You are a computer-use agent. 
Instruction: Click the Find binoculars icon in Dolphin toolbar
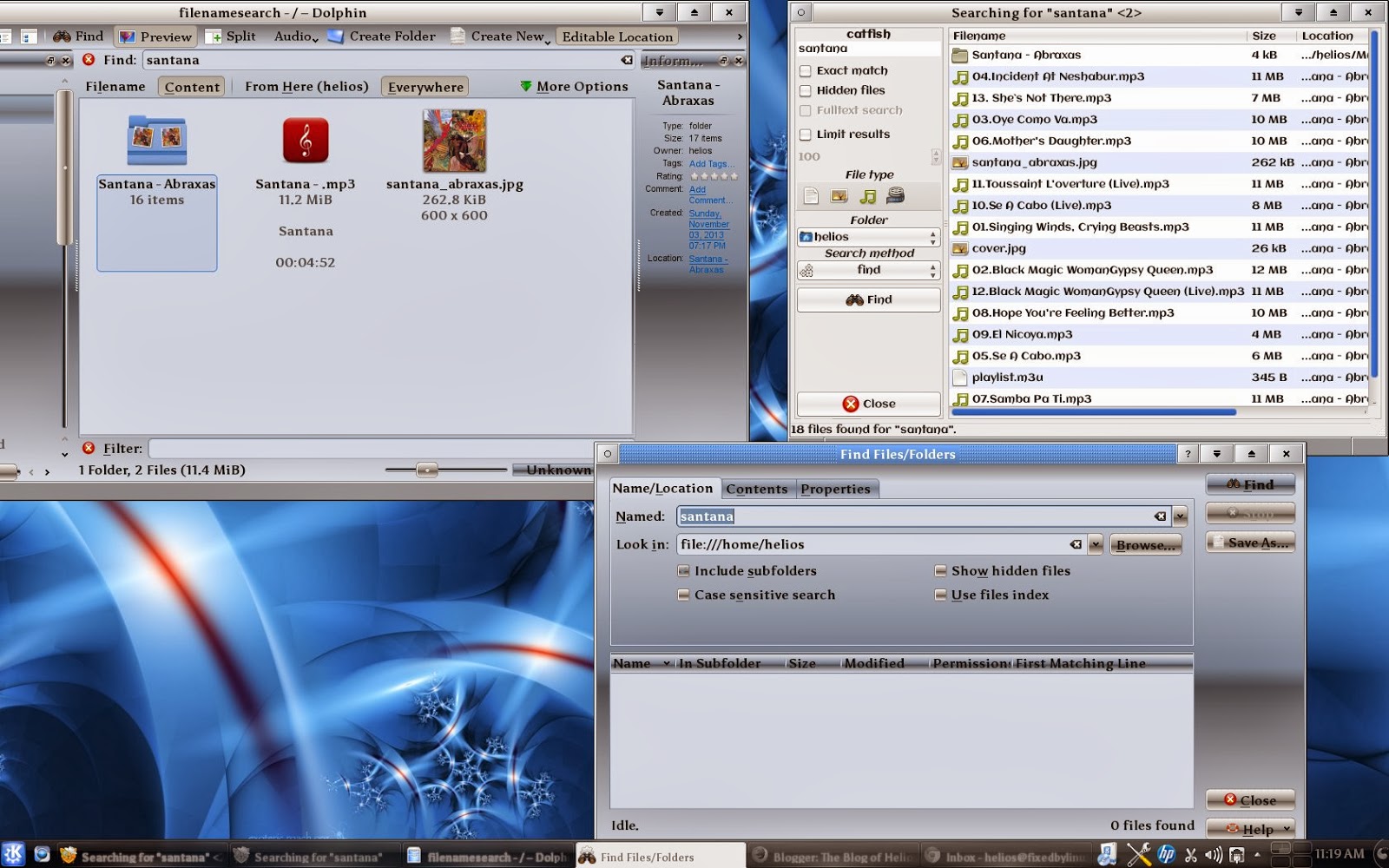click(x=62, y=36)
